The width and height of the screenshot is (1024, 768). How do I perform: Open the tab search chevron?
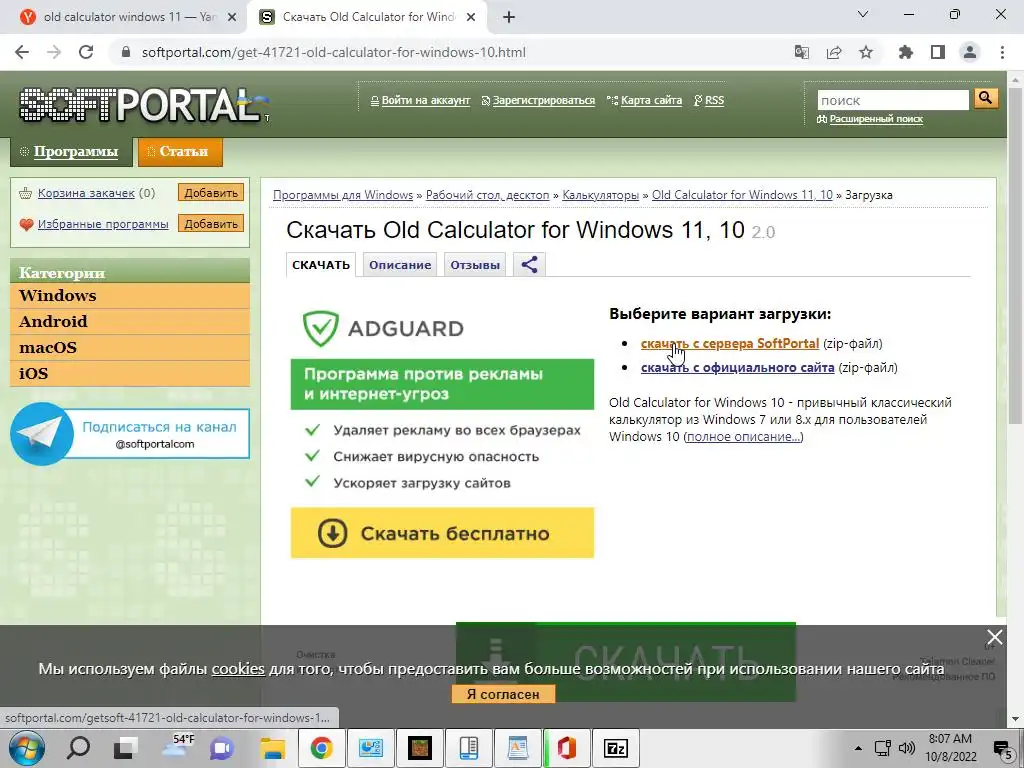coord(863,14)
